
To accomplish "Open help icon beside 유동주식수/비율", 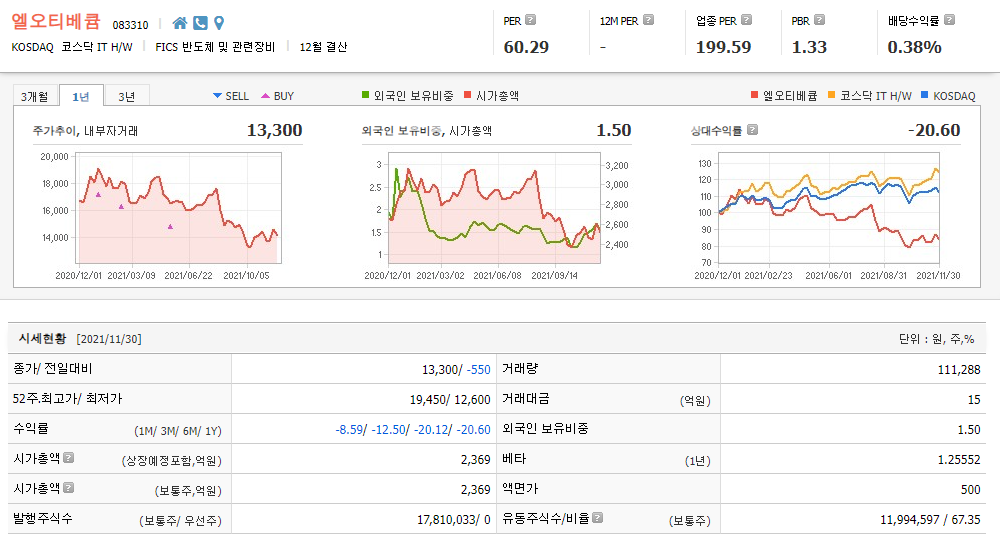I will [598, 517].
